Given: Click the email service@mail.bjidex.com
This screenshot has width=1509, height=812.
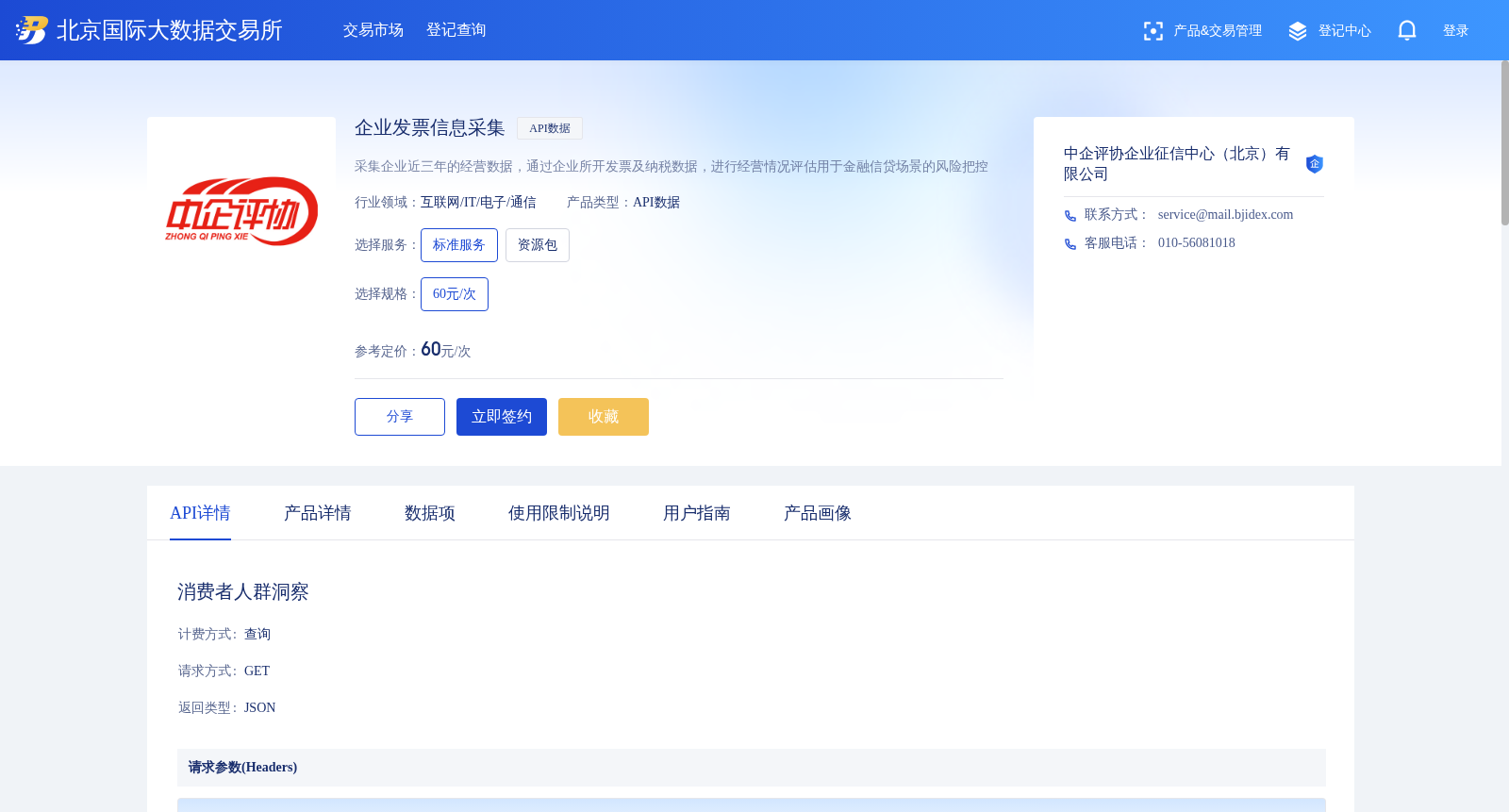Looking at the screenshot, I should 1226,215.
